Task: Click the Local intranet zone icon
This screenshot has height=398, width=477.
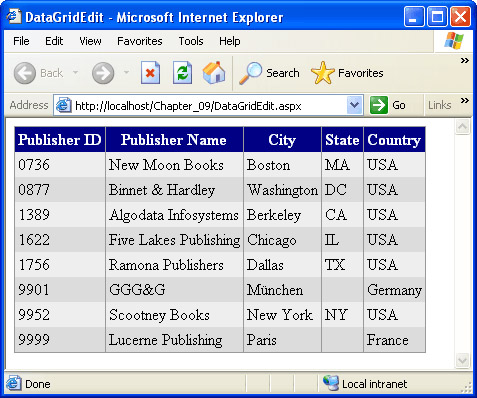Action: 331,383
